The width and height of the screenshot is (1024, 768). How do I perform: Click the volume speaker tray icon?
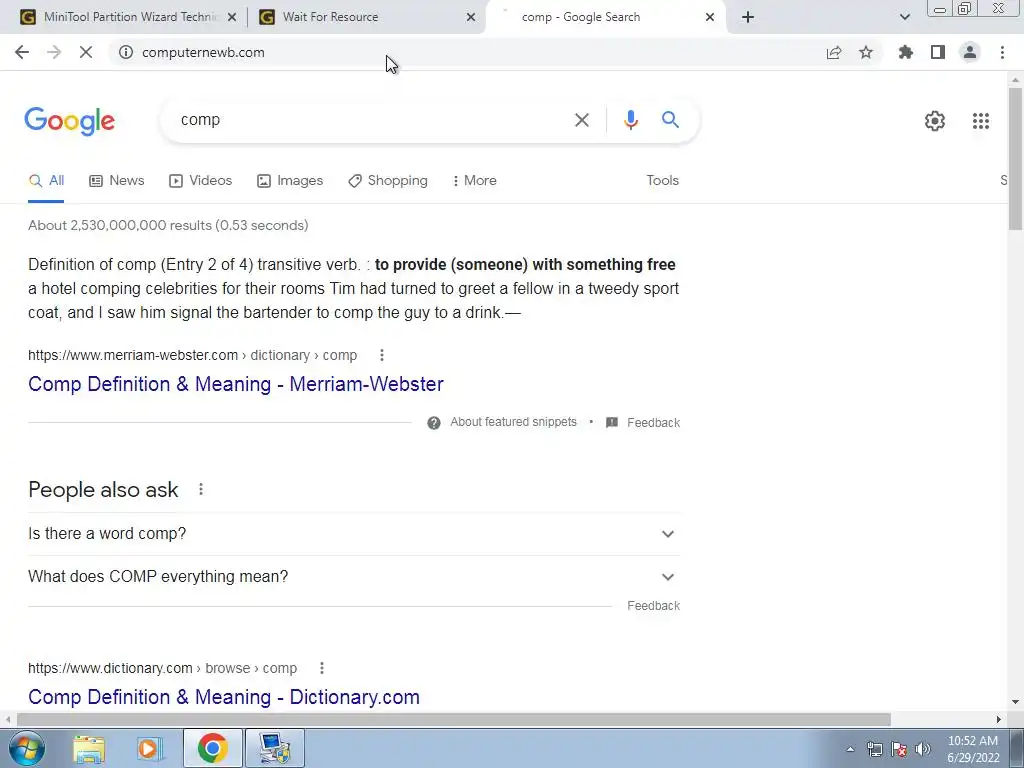coord(923,749)
